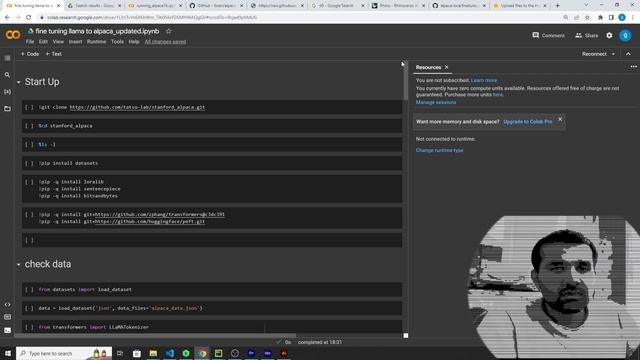Open the Google account avatar
The image size is (640, 360).
(625, 36)
